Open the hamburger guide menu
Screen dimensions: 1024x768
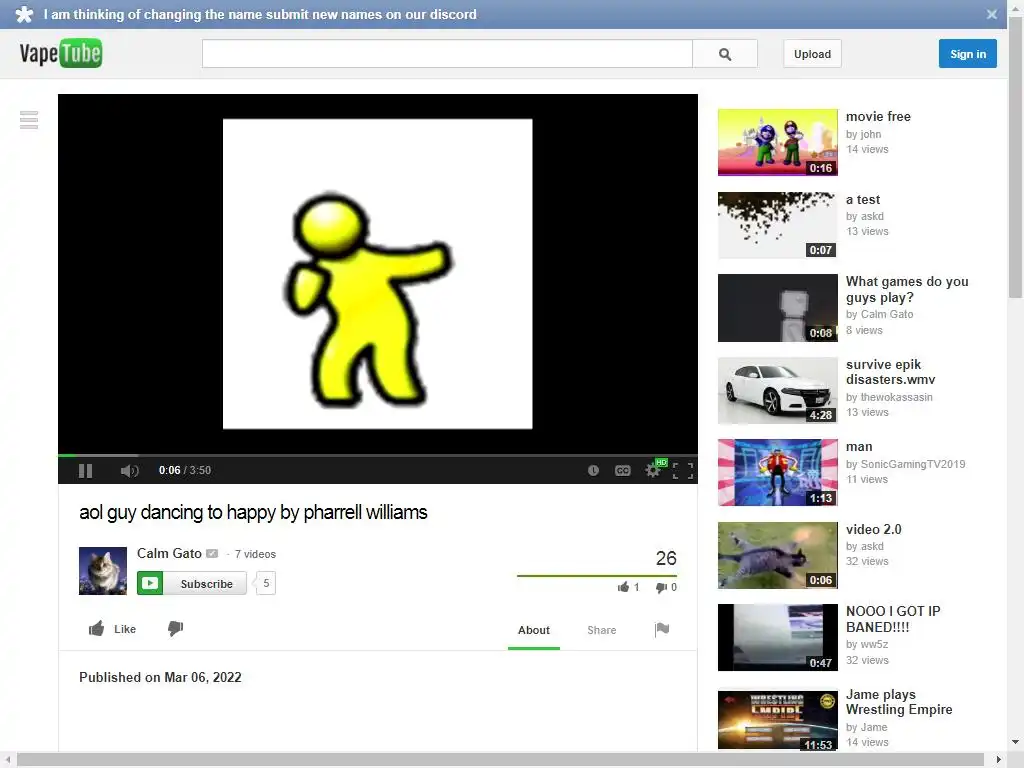(29, 120)
